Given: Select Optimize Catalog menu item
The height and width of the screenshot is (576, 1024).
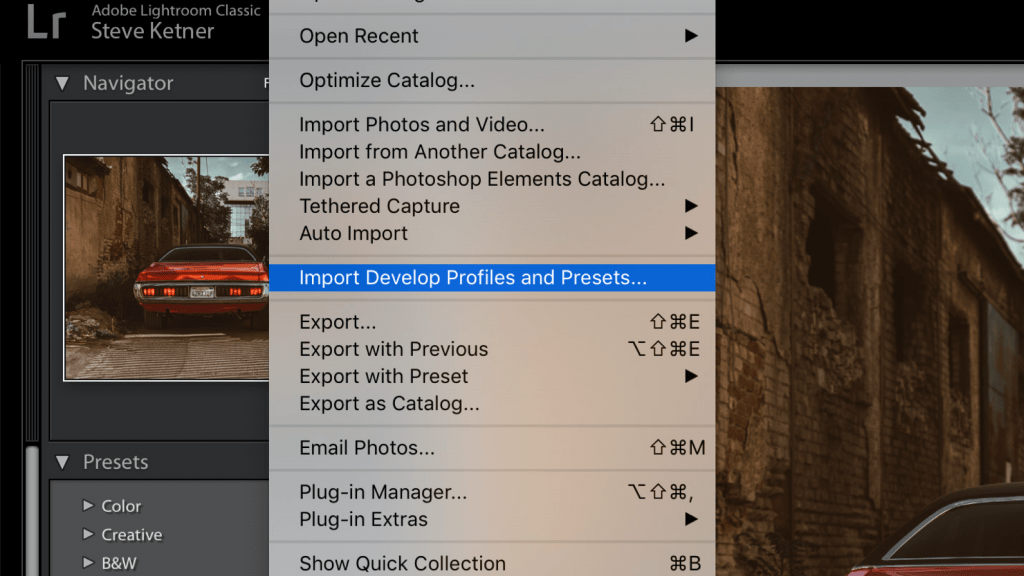Looking at the screenshot, I should tap(387, 81).
